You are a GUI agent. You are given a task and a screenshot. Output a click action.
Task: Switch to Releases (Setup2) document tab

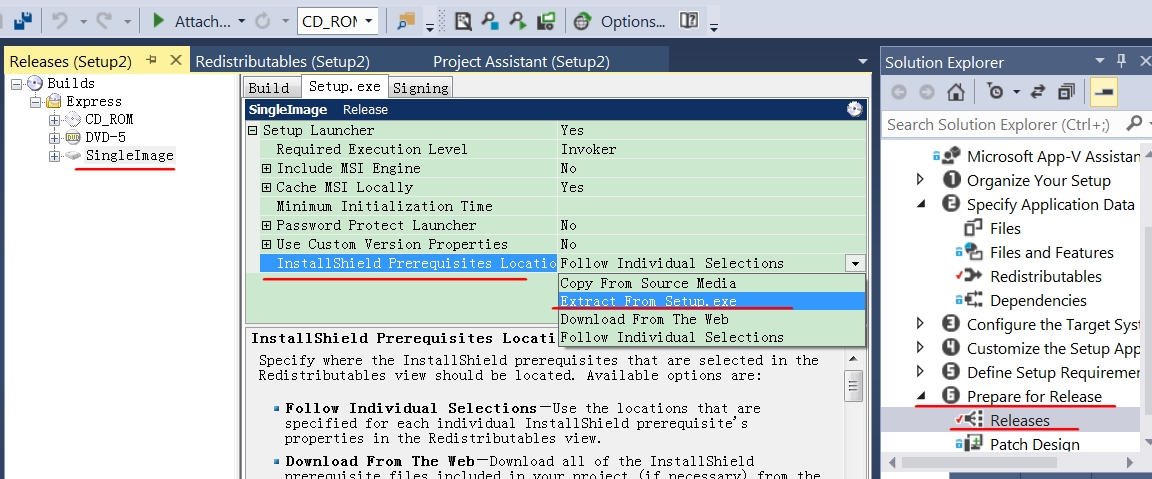coord(71,62)
